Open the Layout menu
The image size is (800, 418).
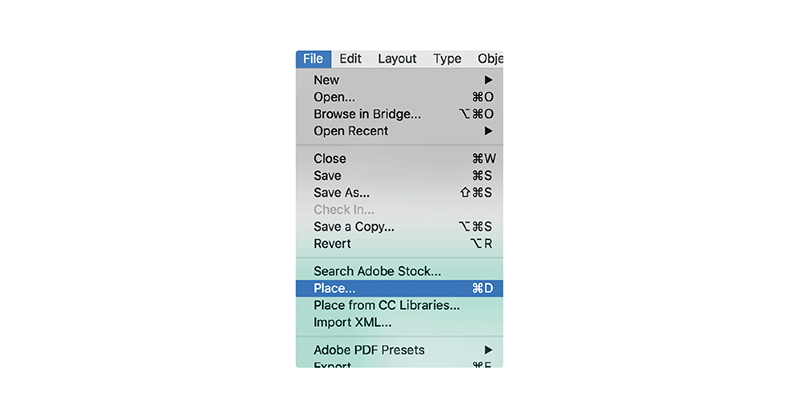coord(397,59)
